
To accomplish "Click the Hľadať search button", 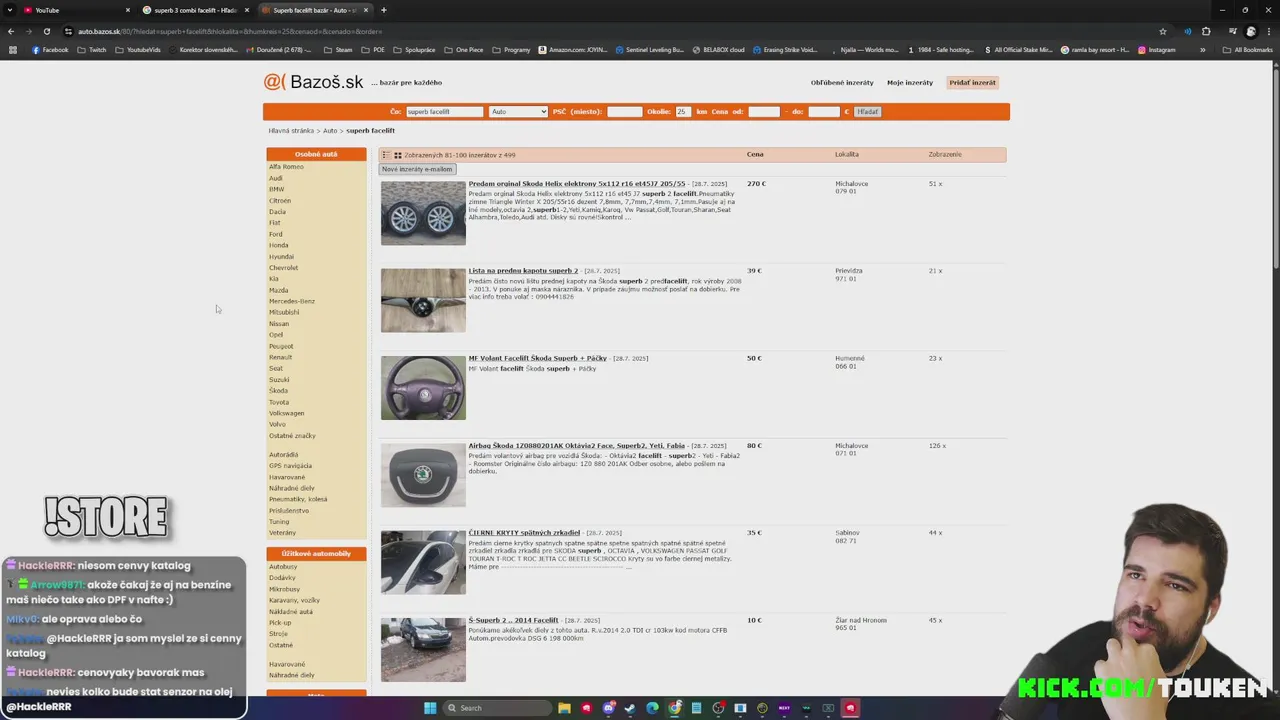I will click(x=867, y=112).
